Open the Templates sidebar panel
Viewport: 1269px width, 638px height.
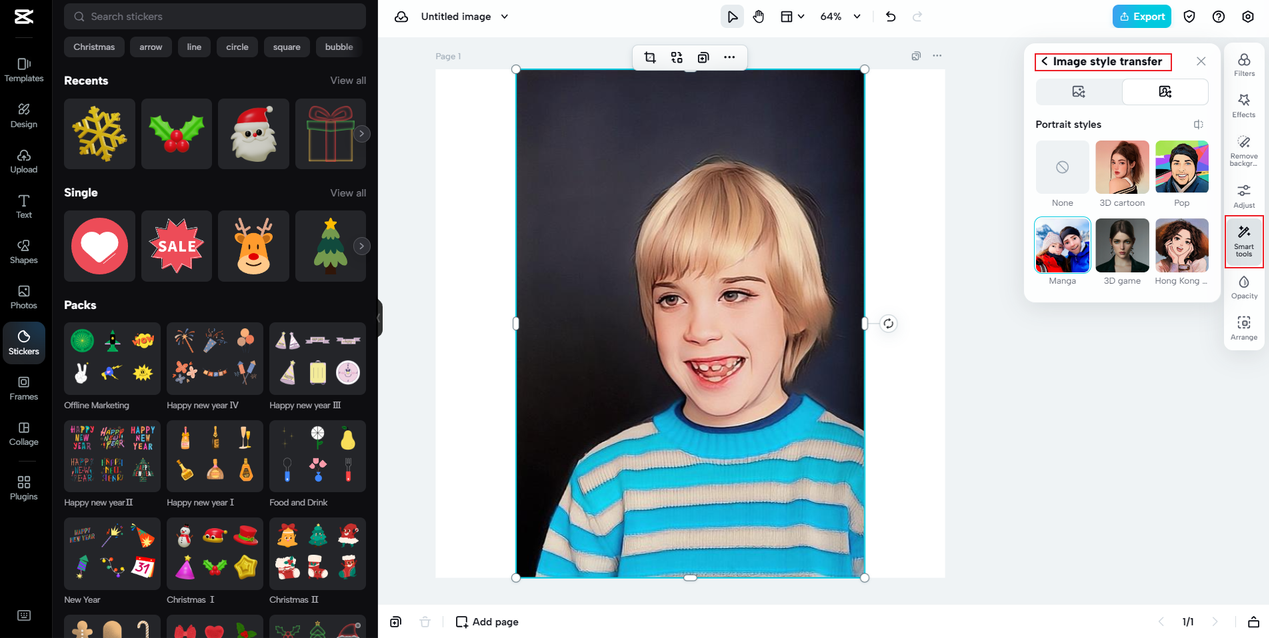coord(24,69)
